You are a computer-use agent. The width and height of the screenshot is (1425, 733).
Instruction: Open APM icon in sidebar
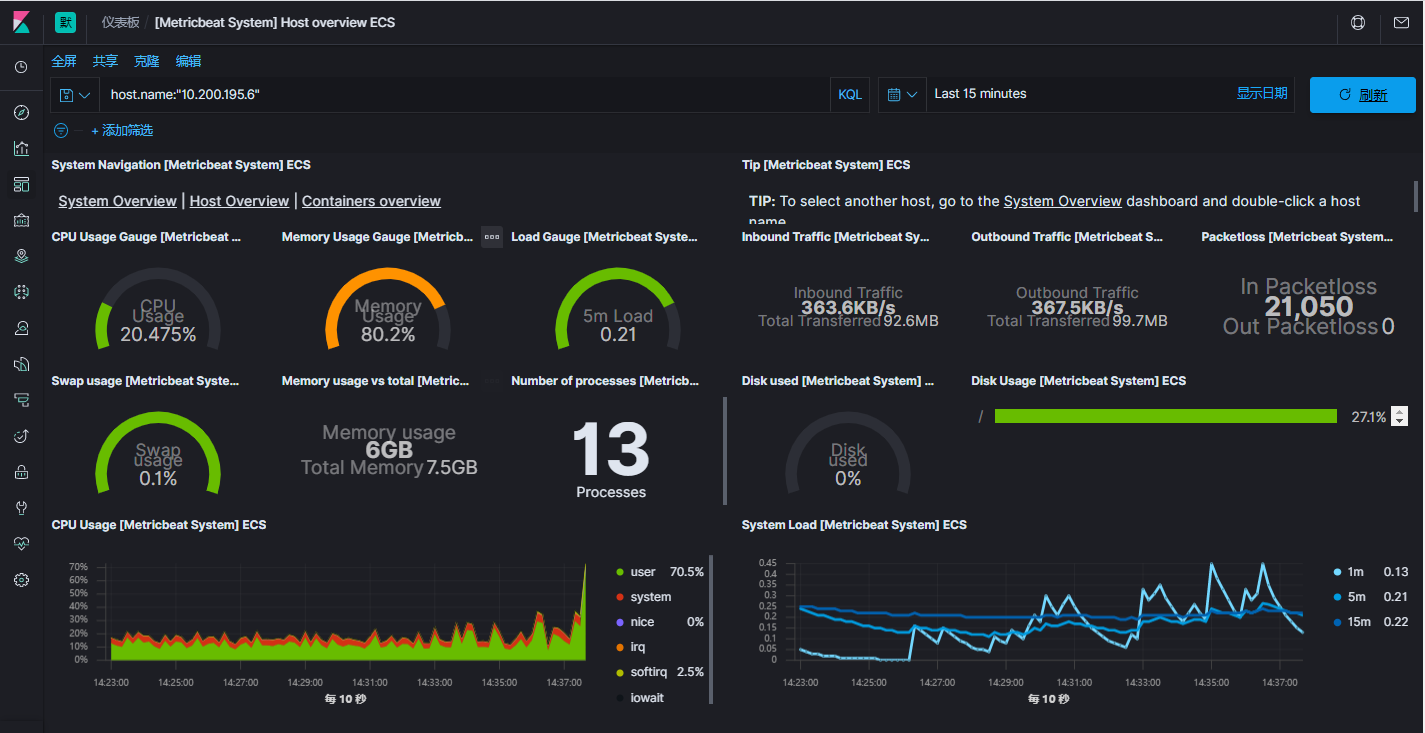tap(21, 400)
